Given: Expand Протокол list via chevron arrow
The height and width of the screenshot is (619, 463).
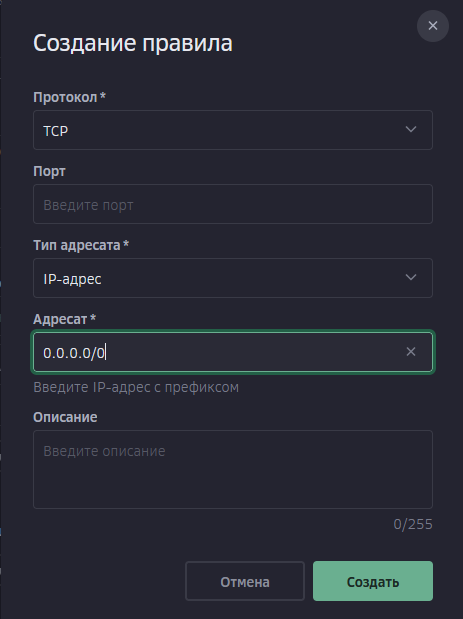Looking at the screenshot, I should [x=411, y=129].
